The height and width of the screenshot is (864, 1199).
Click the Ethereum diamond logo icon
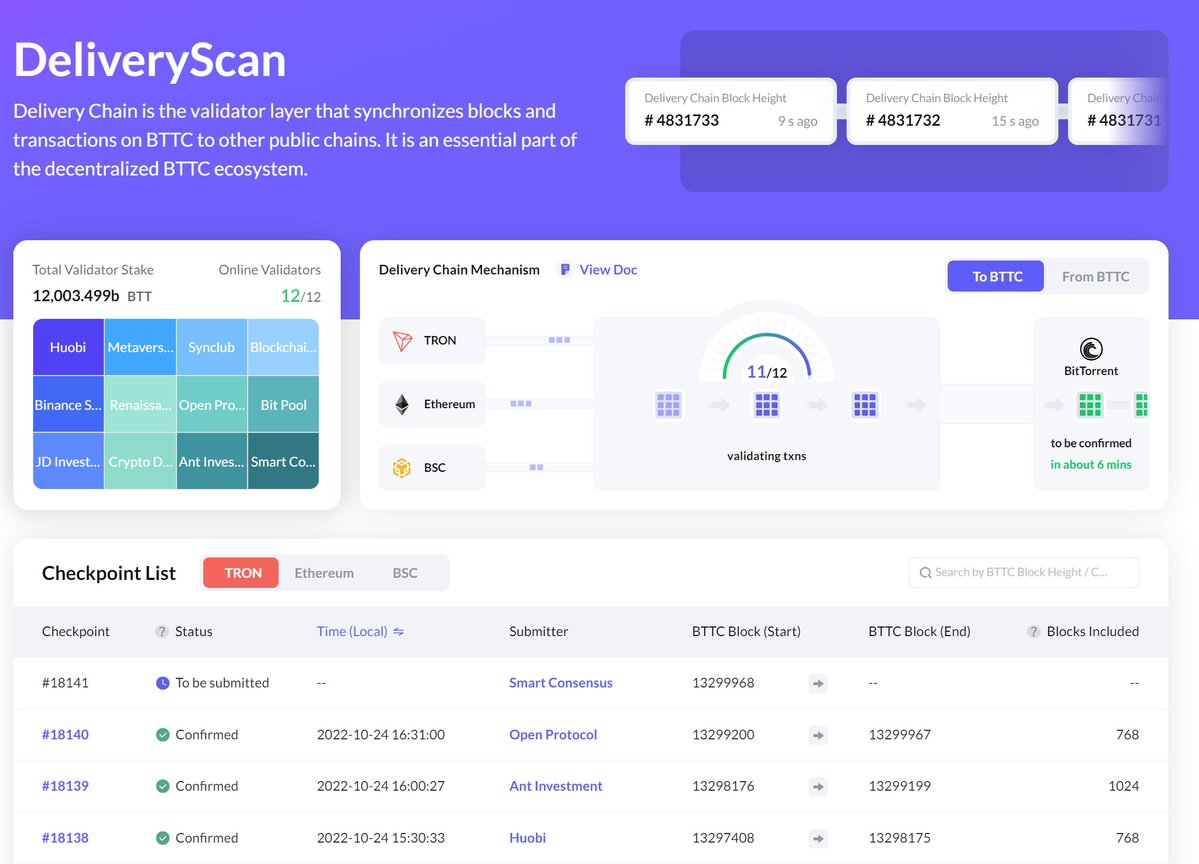pos(402,404)
